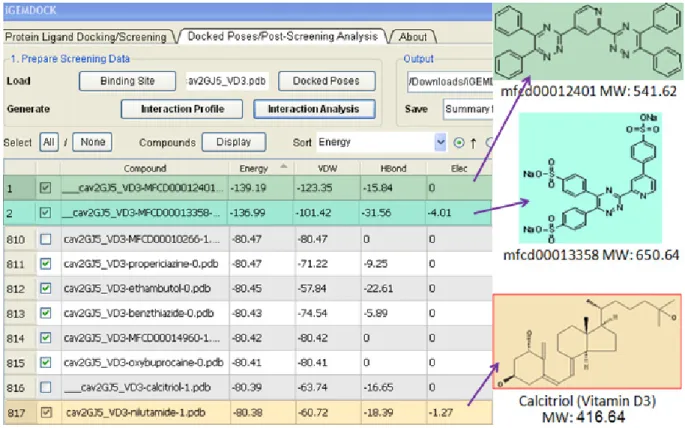Click the Calcitriol structure image
This screenshot has width=685, height=428.
587,342
